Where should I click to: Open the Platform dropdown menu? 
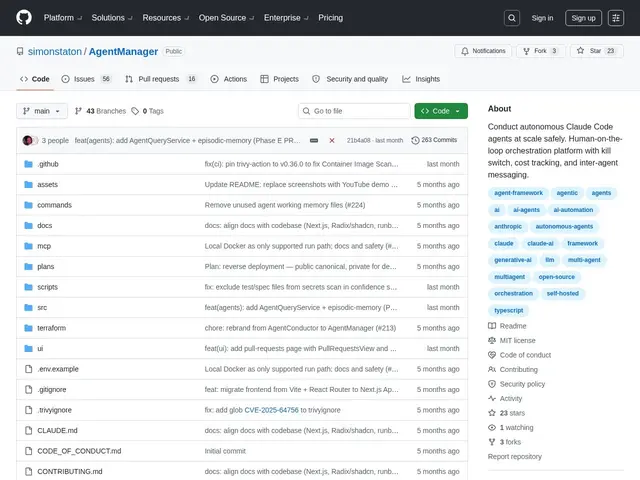[63, 18]
